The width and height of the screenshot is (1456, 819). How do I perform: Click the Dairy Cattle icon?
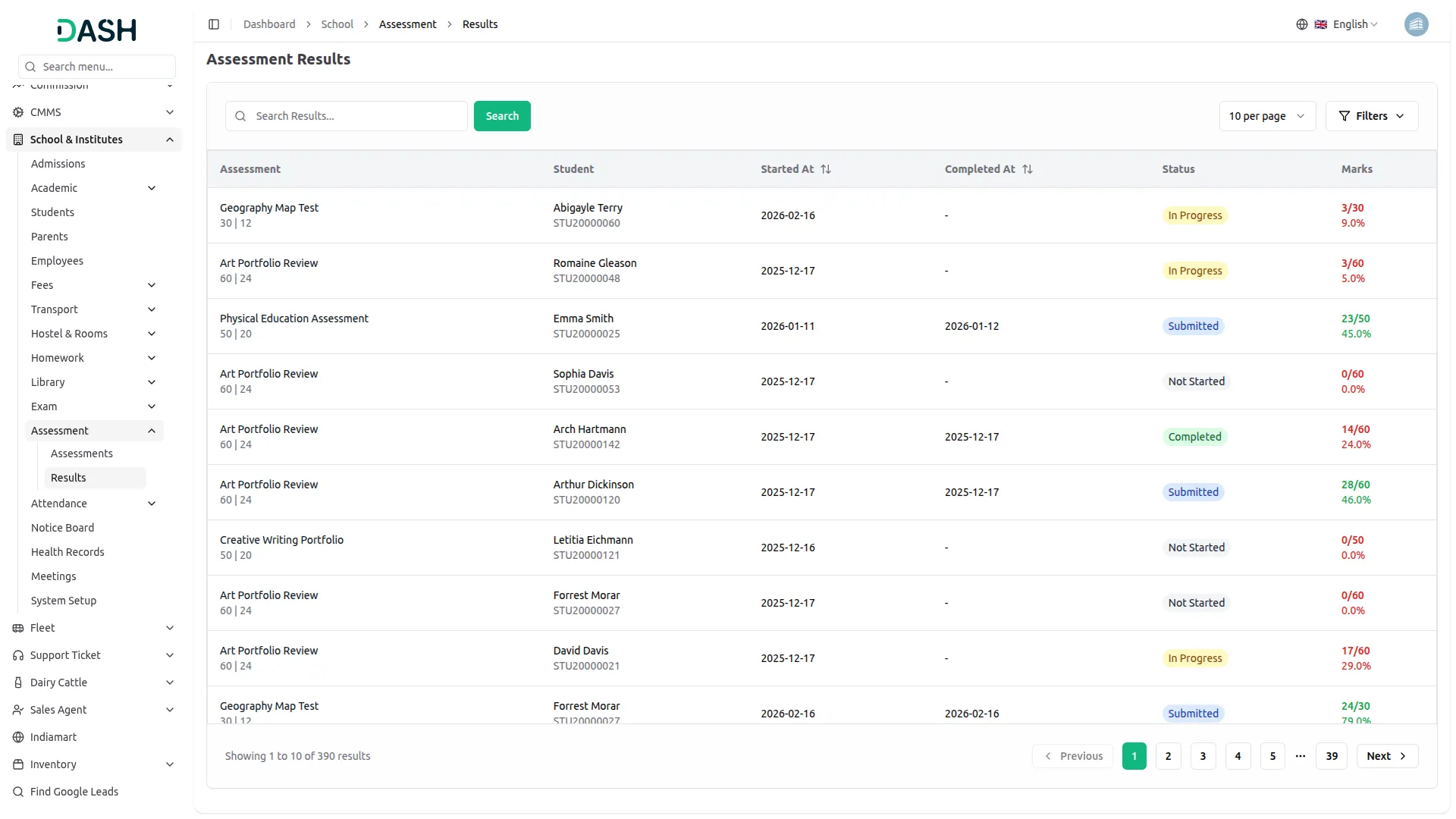click(x=18, y=682)
